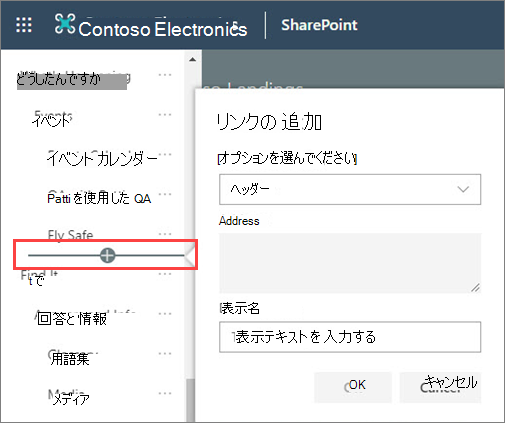Open ellipsis menu beside Patti を使用した QA
This screenshot has width=505, height=423.
165,194
